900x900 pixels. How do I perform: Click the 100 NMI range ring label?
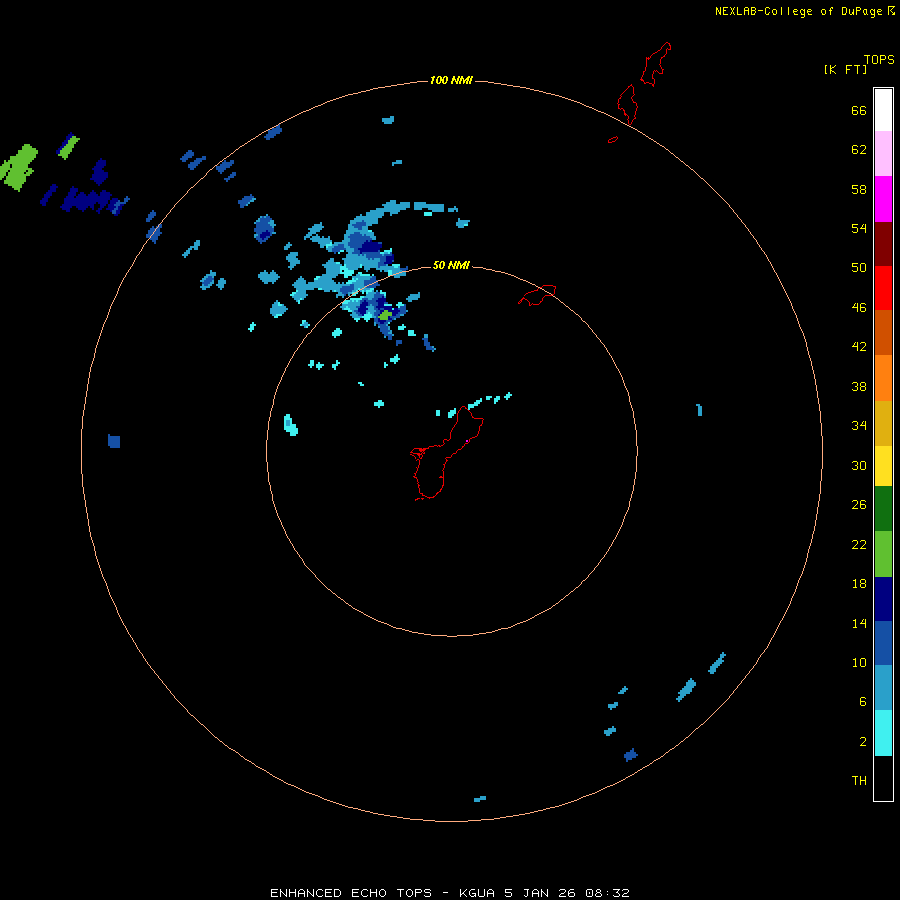point(451,80)
